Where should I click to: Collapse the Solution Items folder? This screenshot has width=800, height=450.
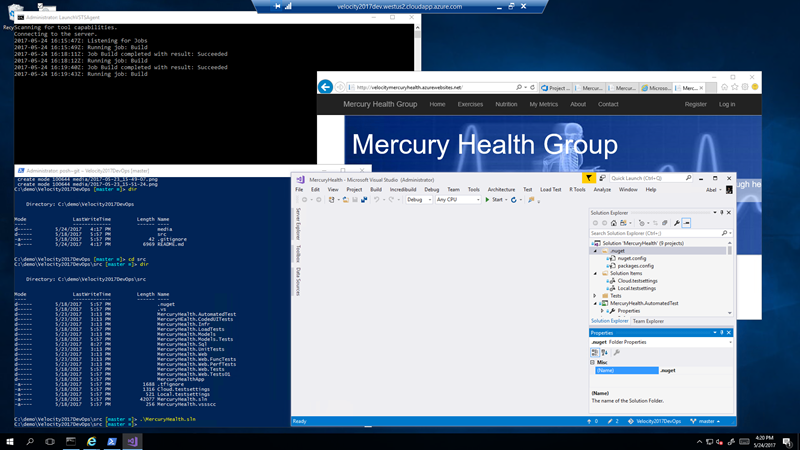(595, 273)
